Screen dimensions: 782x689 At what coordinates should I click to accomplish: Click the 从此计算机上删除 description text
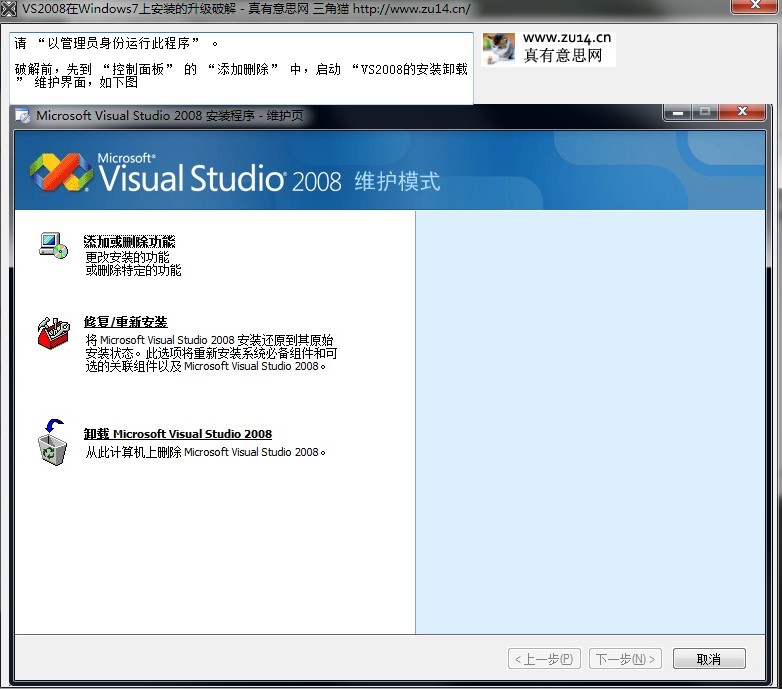pos(205,452)
